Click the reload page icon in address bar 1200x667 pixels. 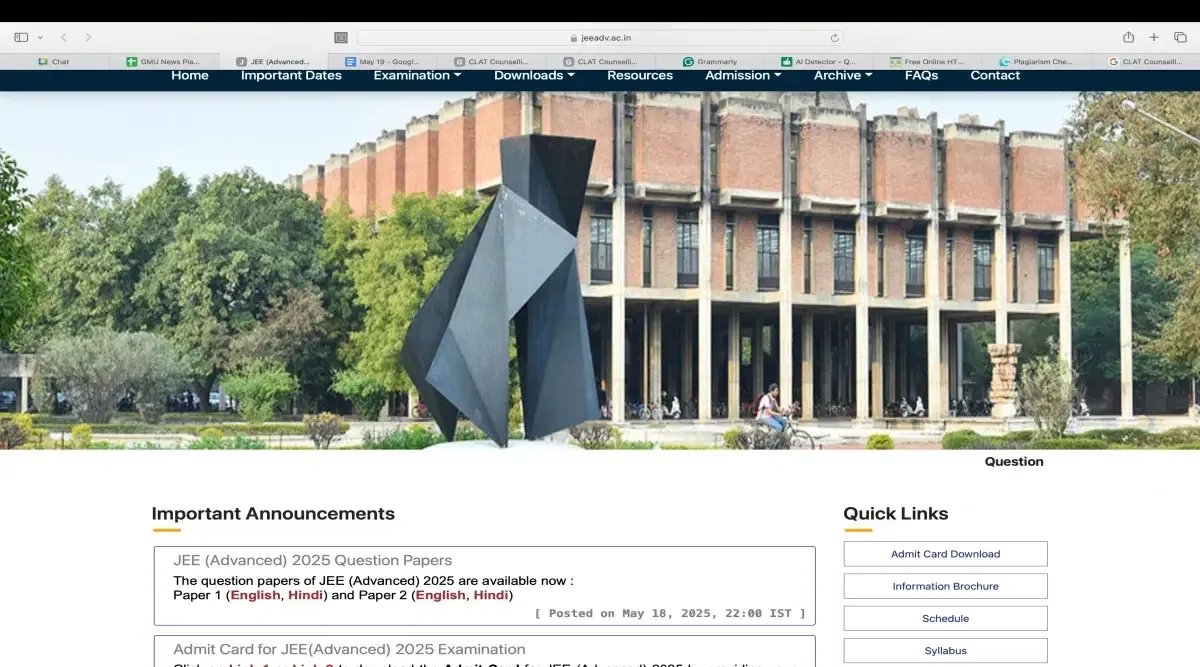tap(834, 38)
